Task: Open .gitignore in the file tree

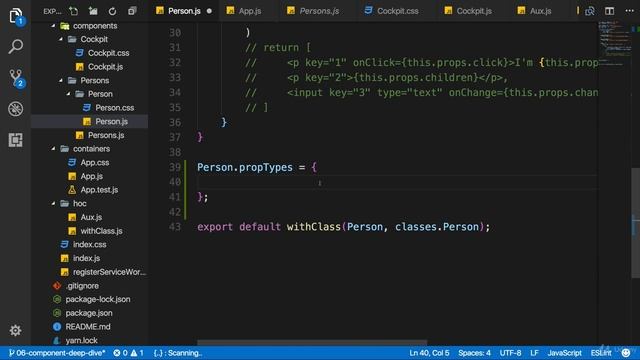Action: coord(81,286)
